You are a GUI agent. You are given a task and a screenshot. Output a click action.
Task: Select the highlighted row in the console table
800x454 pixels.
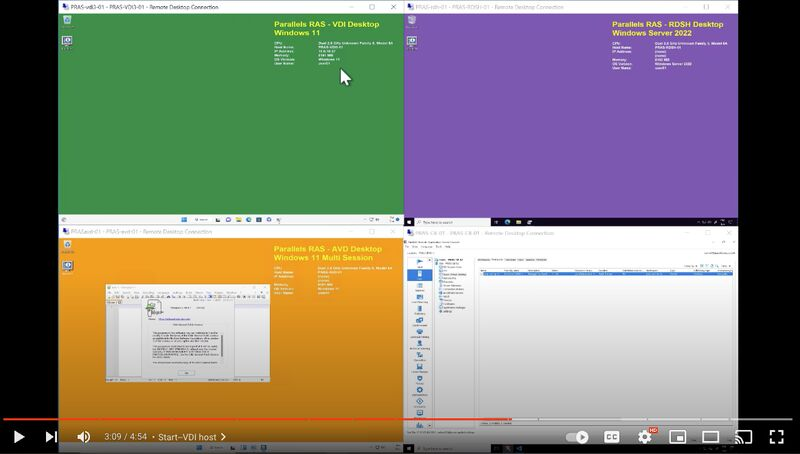pyautogui.click(x=606, y=274)
